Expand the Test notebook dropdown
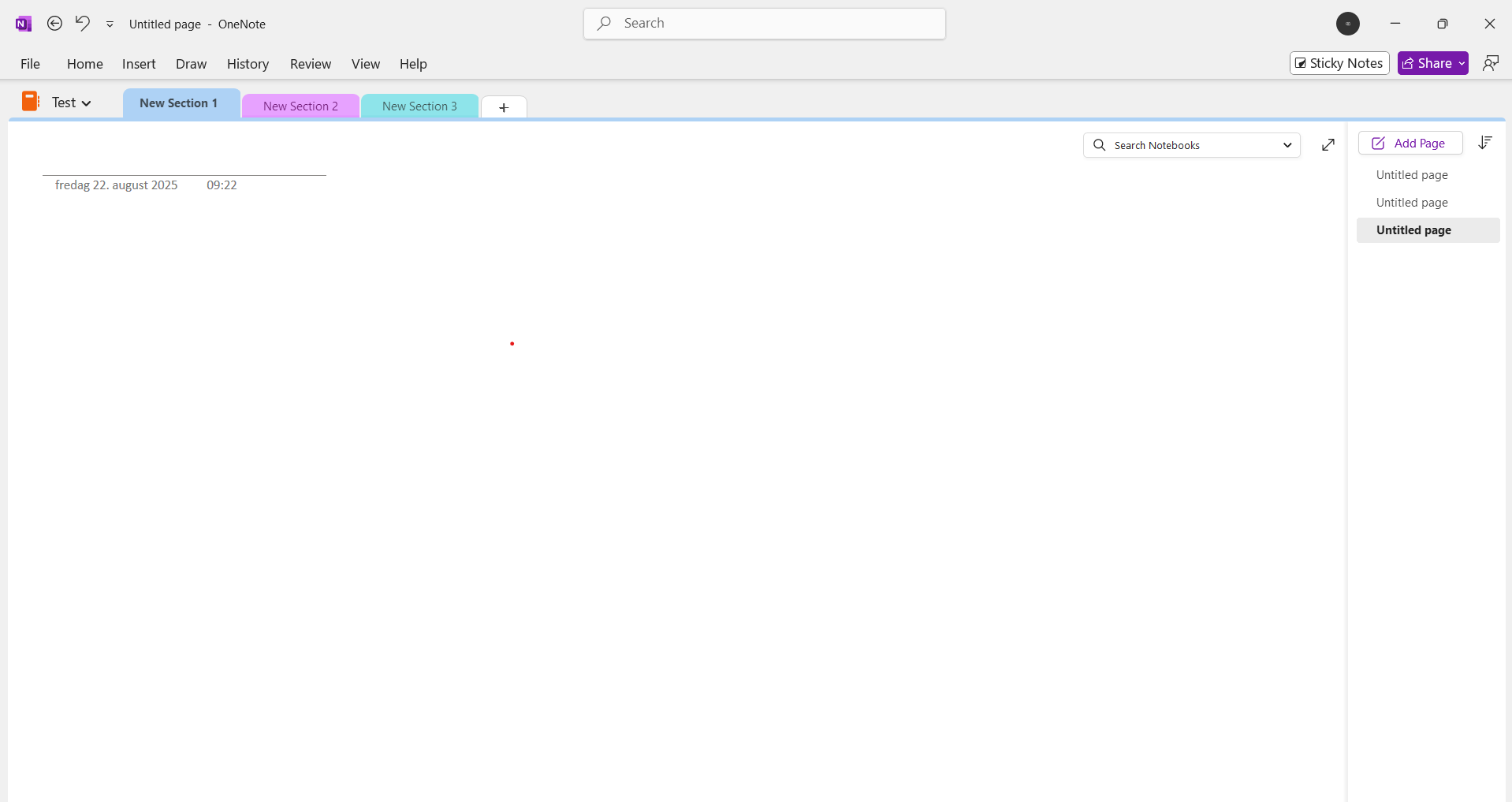 click(x=72, y=103)
